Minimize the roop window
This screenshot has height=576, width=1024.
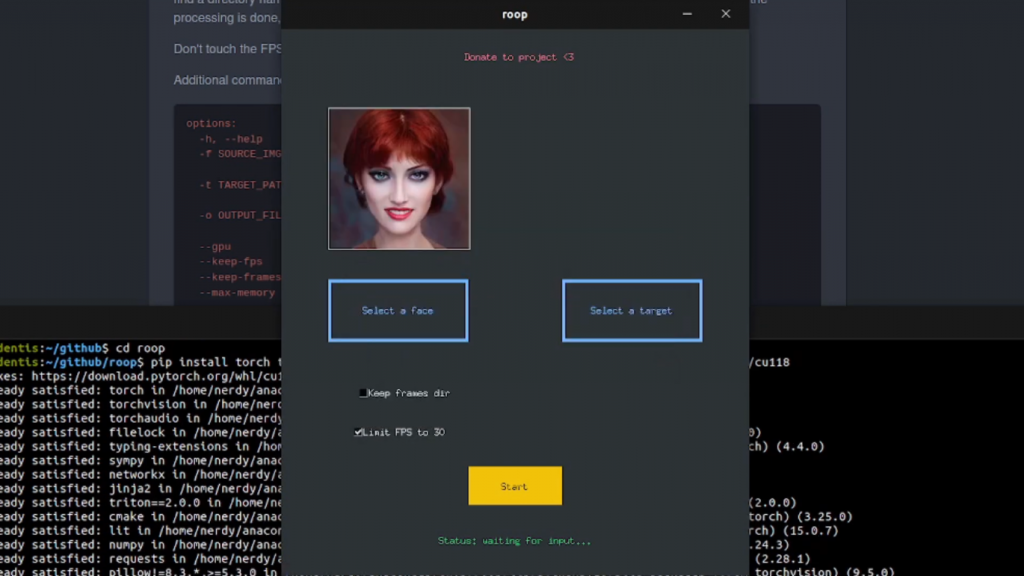[687, 14]
